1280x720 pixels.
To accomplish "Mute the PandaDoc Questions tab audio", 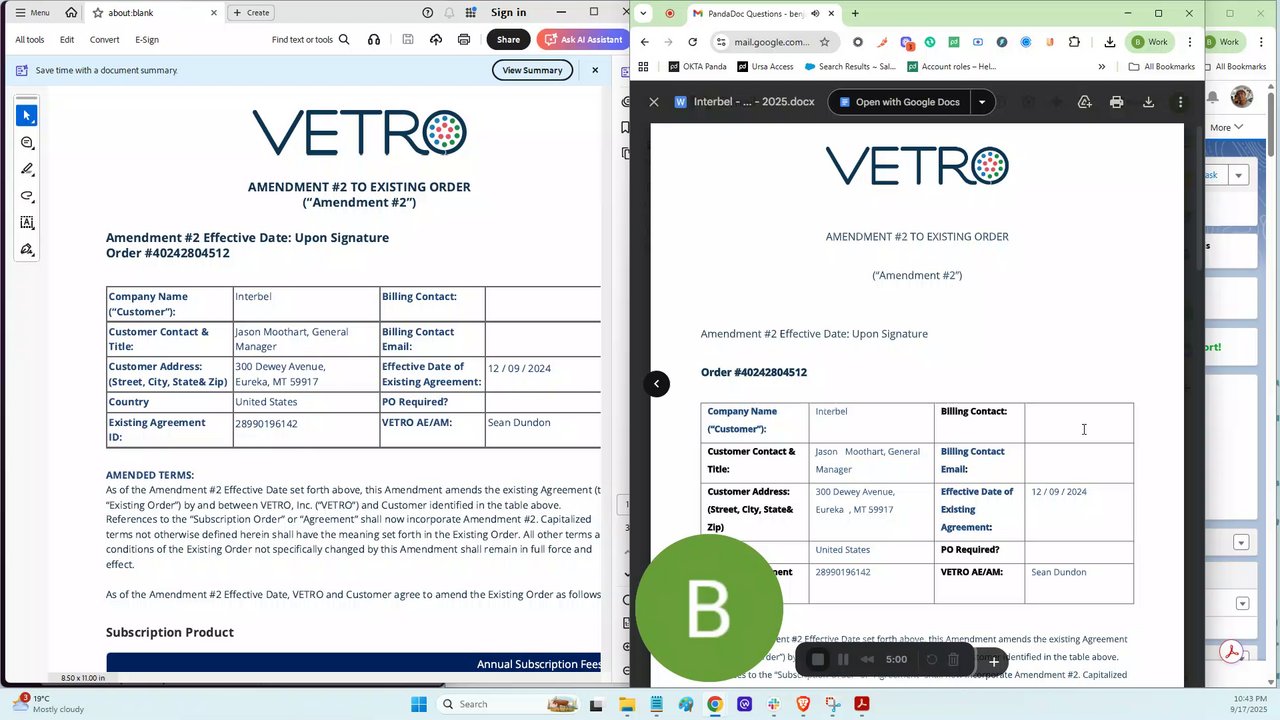I will tap(815, 14).
